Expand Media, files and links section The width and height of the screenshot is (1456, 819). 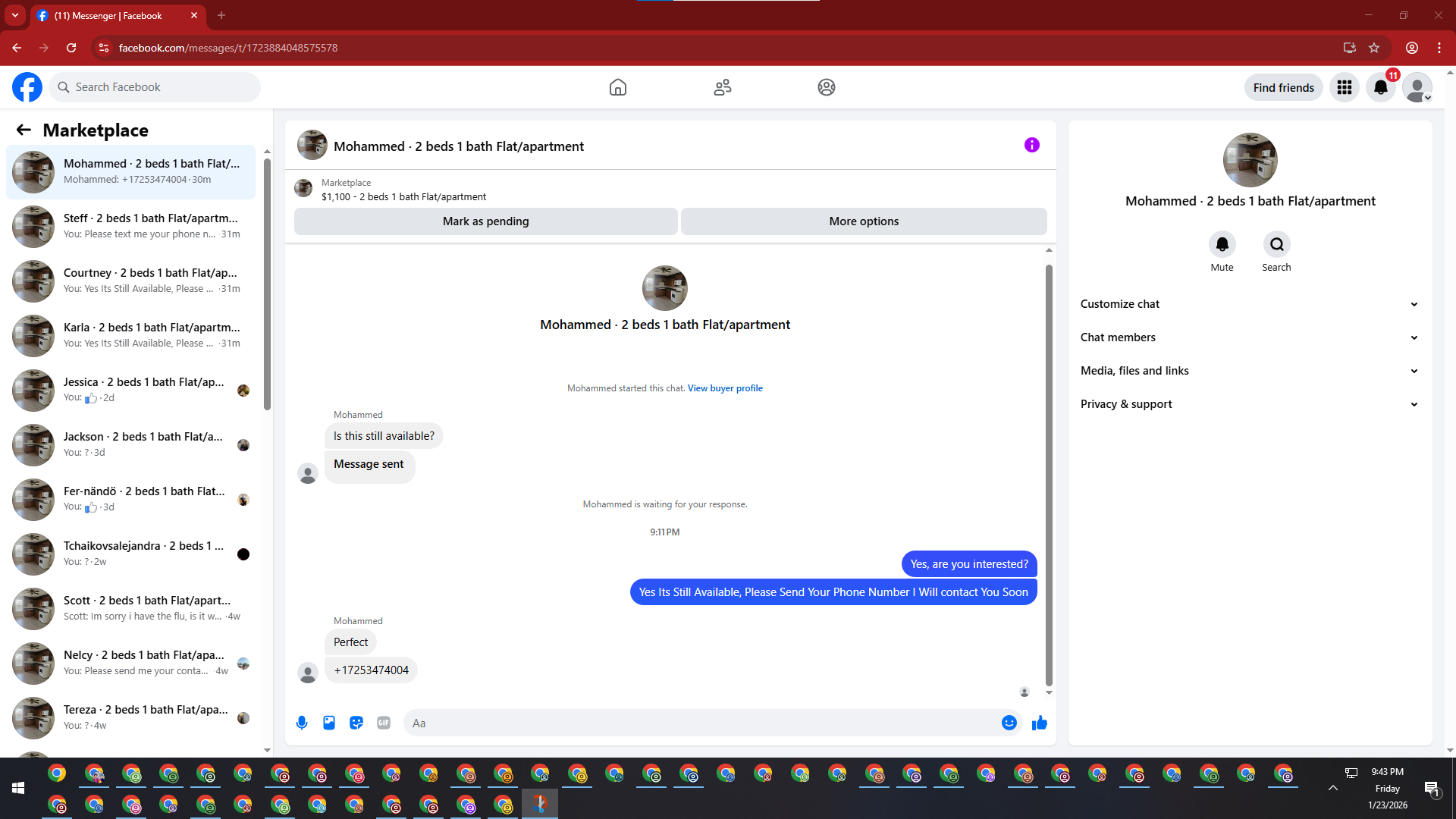click(1248, 371)
